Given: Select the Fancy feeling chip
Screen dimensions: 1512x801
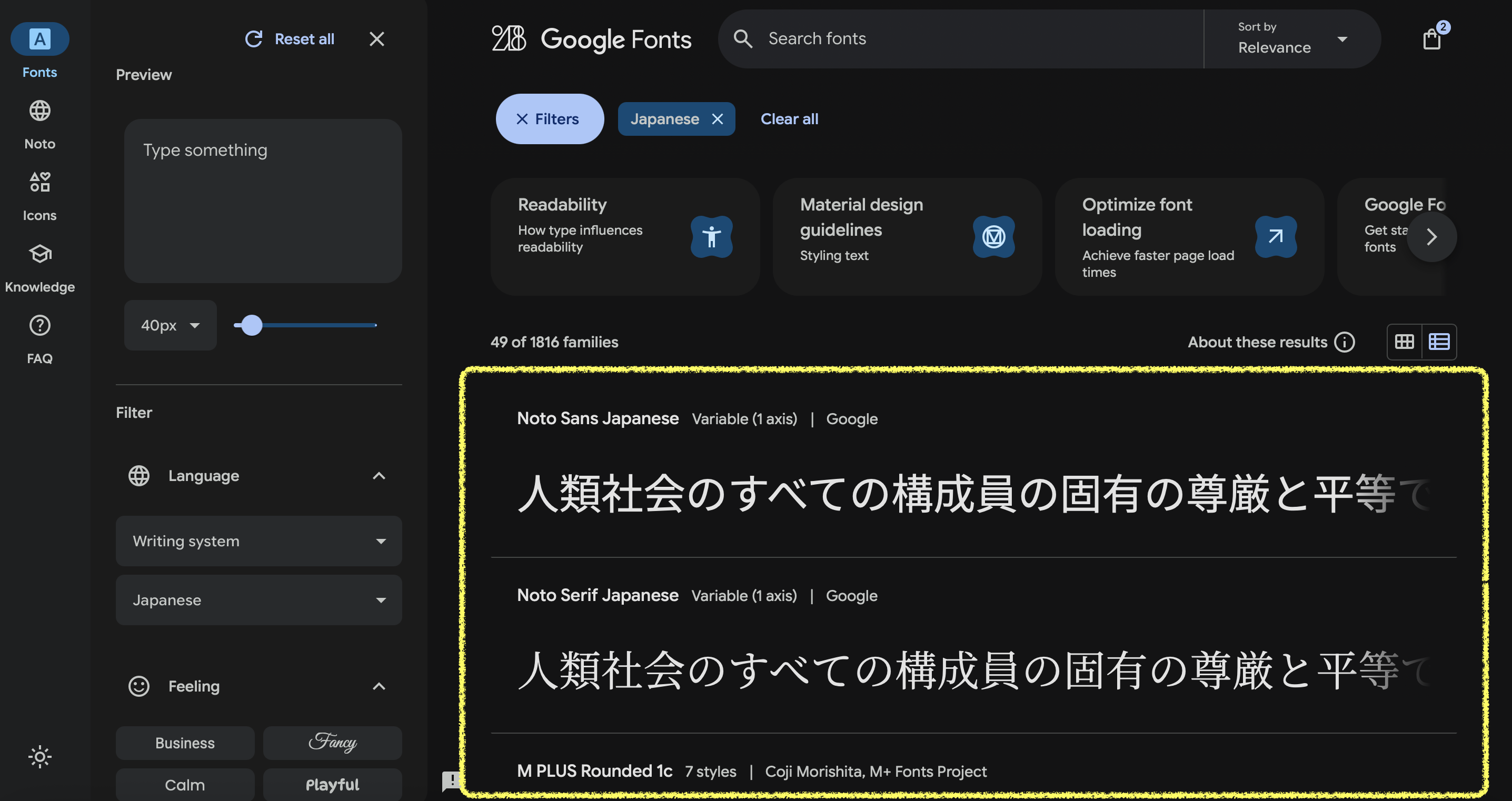Looking at the screenshot, I should [x=332, y=743].
